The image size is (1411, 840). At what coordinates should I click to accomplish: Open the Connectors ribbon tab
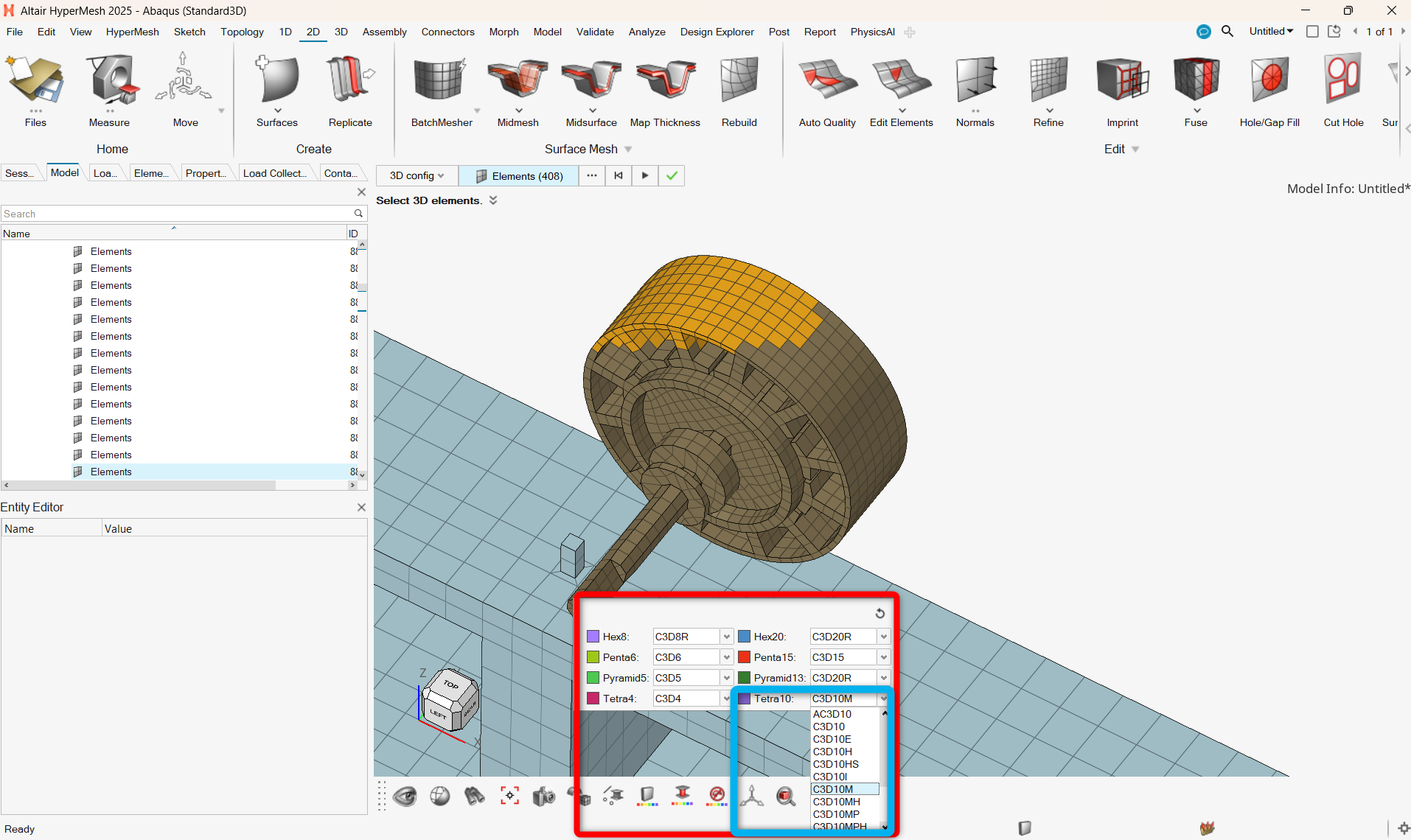447,32
